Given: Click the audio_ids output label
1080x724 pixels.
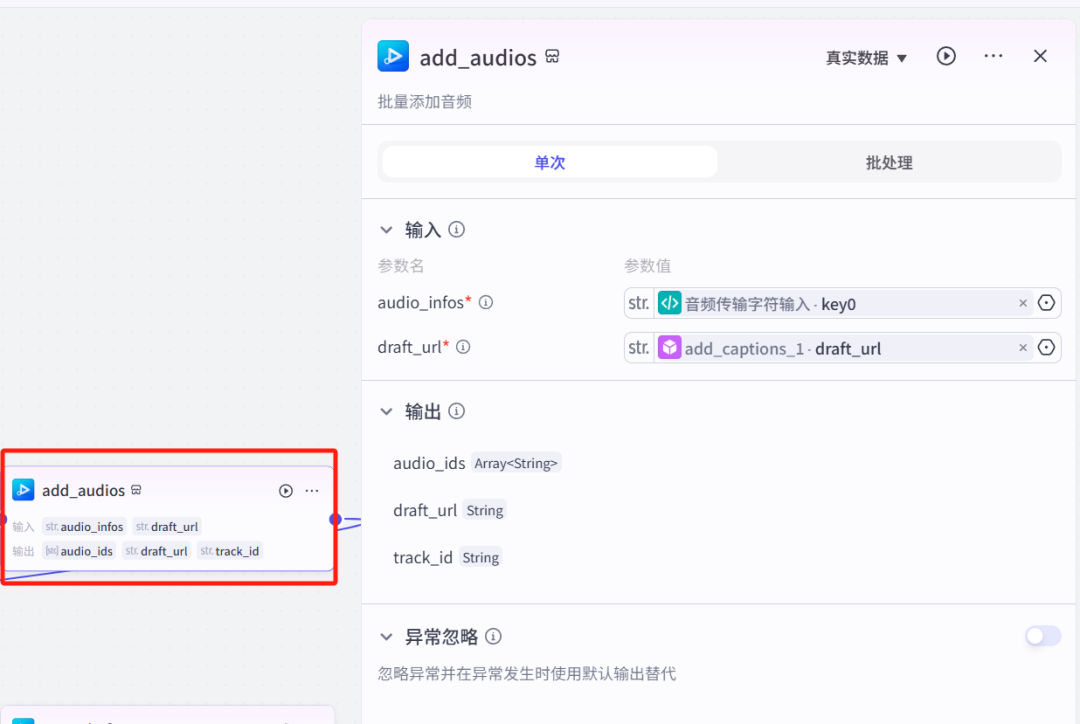Looking at the screenshot, I should (430, 462).
